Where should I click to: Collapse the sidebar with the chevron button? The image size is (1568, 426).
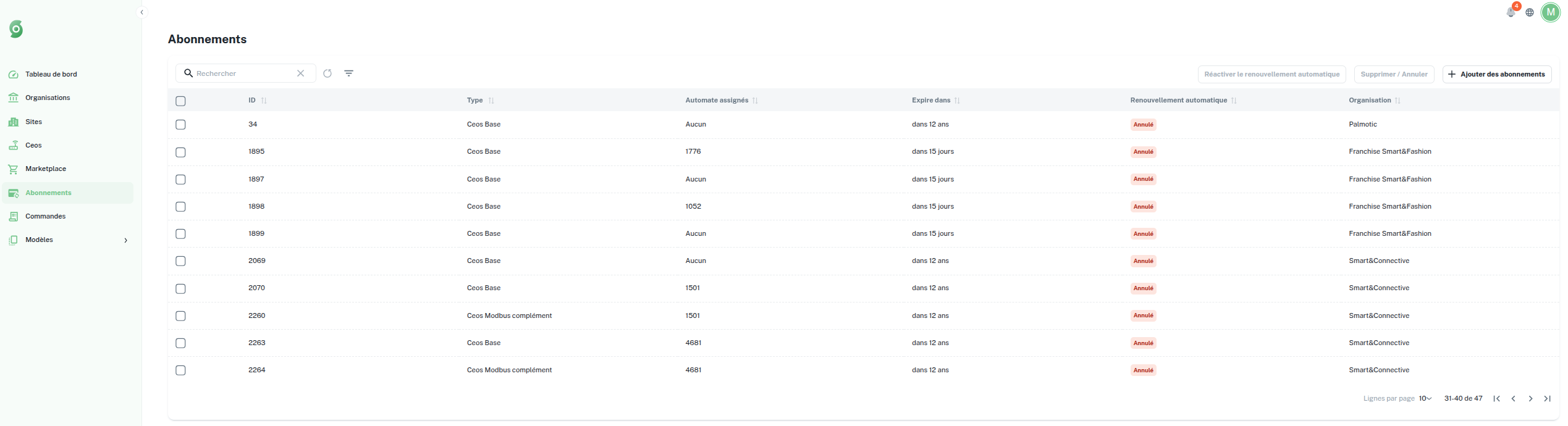[141, 12]
